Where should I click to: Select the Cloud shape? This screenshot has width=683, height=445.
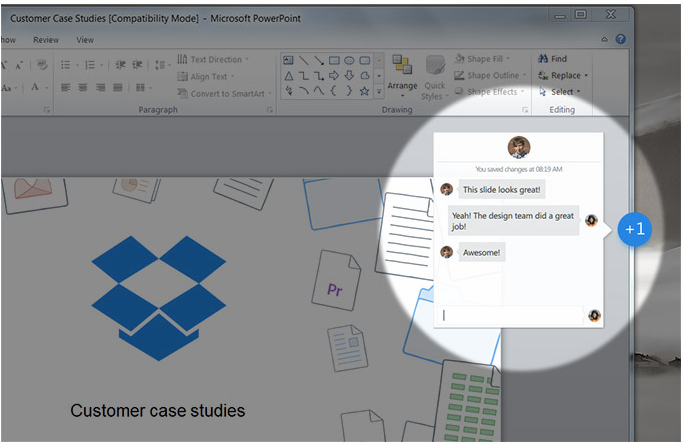(x=365, y=76)
